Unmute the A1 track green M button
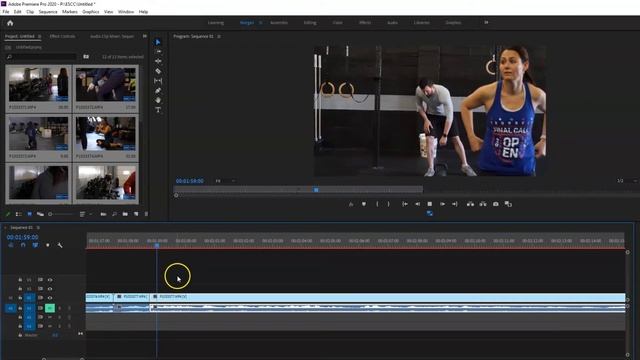Viewport: 640px width, 360px height. [50, 308]
